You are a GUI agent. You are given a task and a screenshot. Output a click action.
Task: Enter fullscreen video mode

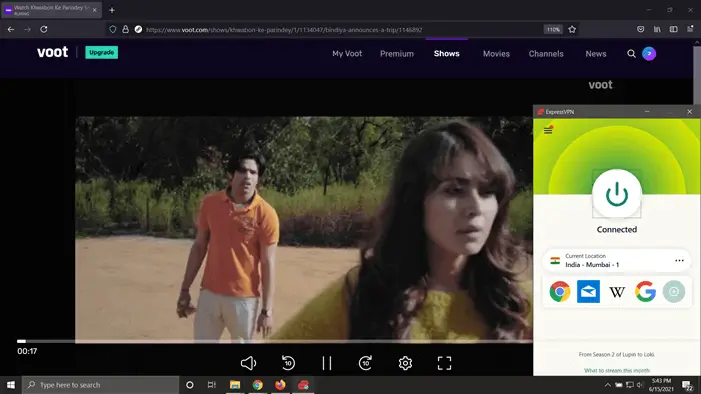[x=444, y=363]
